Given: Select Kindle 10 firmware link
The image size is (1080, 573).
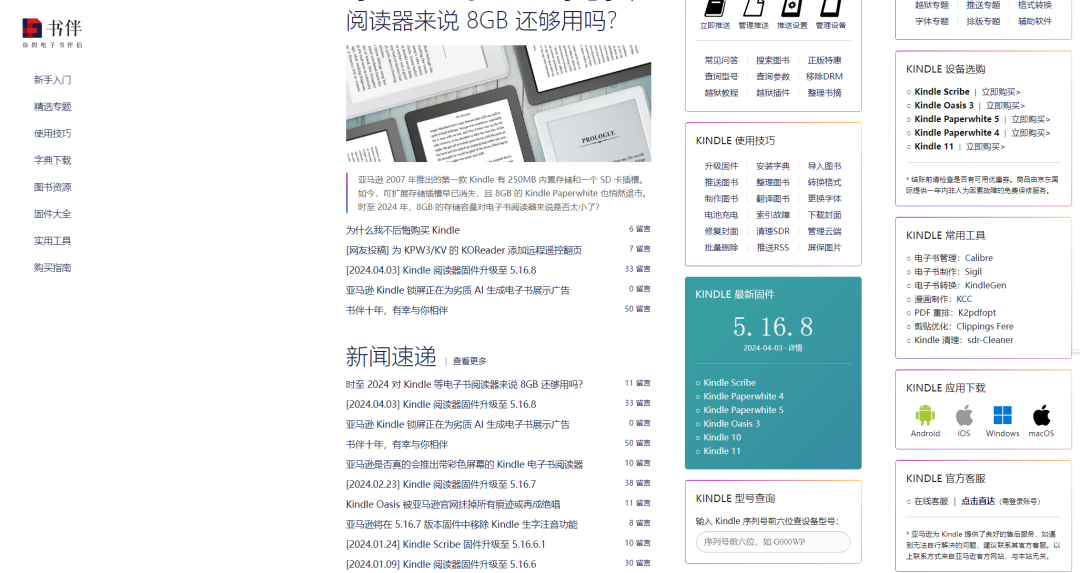Looking at the screenshot, I should point(722,437).
